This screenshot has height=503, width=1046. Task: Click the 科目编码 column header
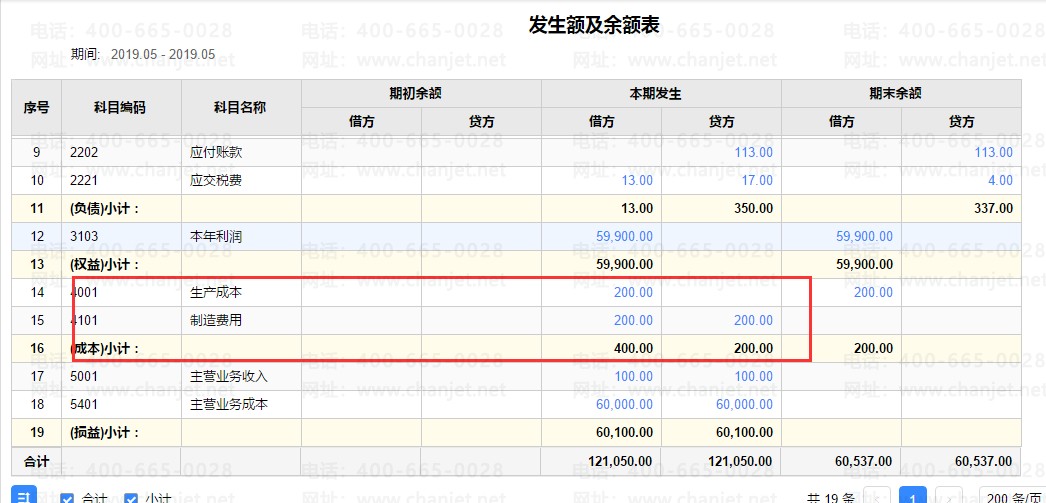(x=121, y=107)
